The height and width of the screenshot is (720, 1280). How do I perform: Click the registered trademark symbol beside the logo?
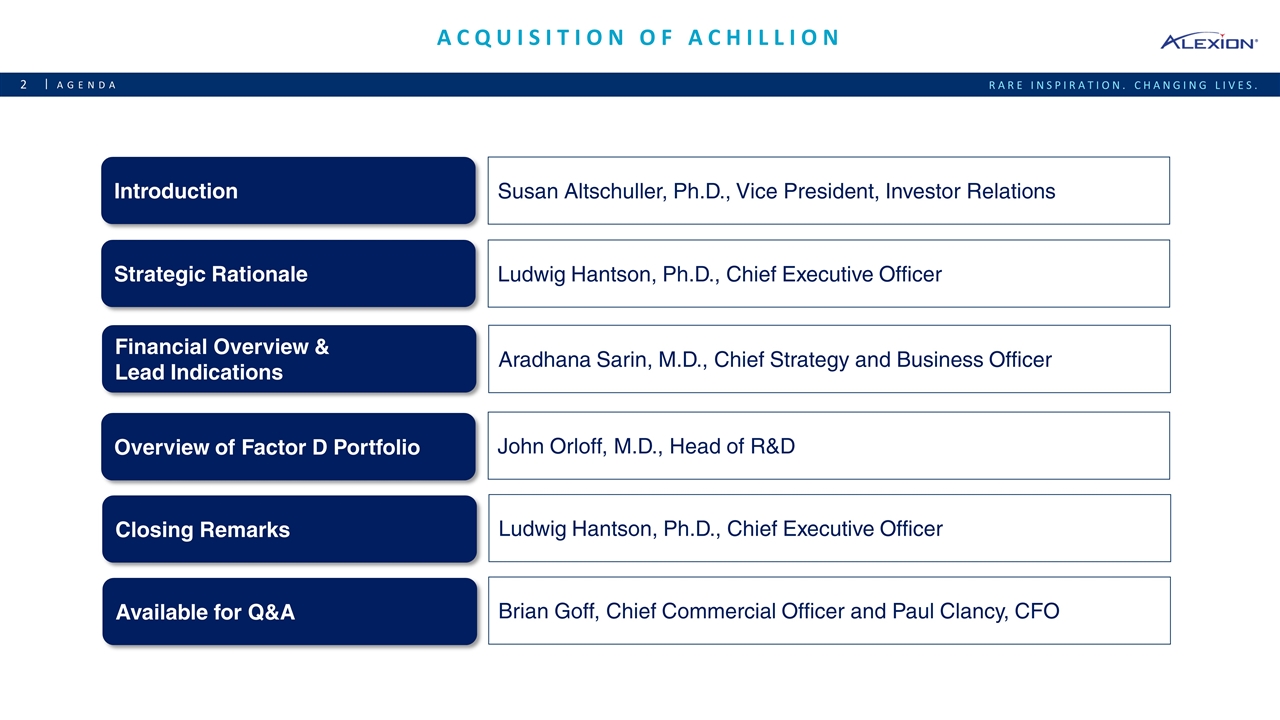tap(1256, 43)
